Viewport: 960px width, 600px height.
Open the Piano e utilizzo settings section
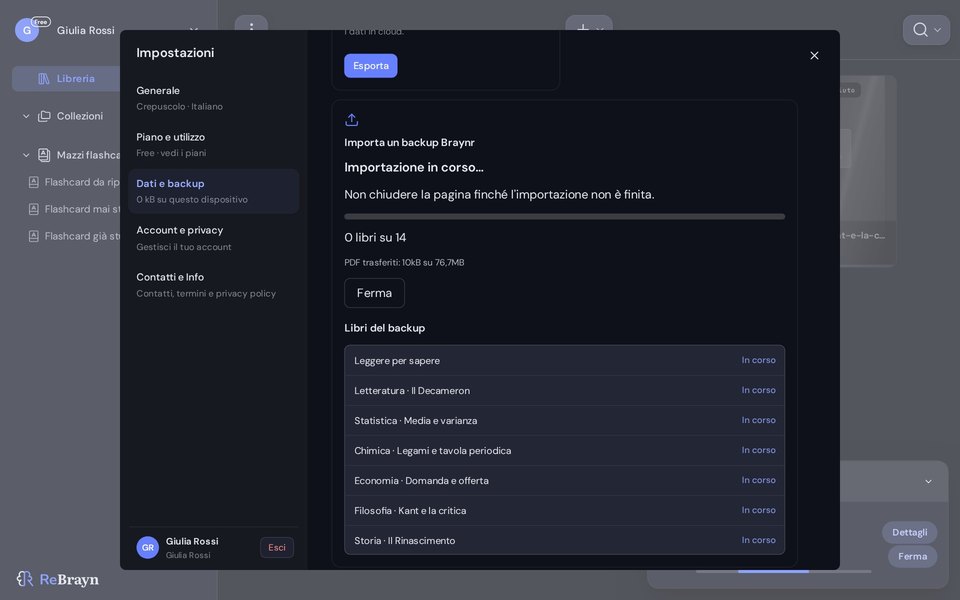click(x=214, y=144)
